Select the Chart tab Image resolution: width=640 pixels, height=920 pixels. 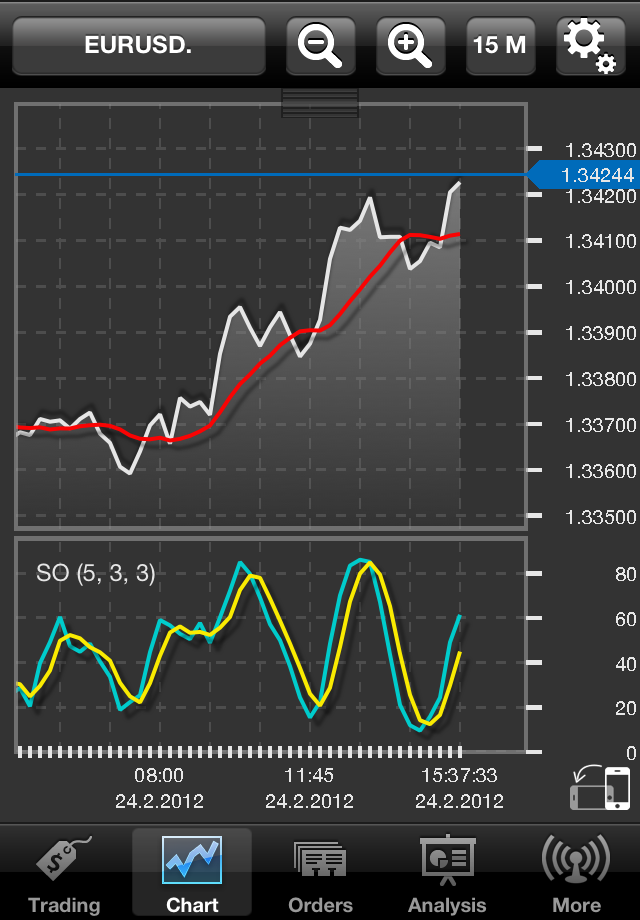pyautogui.click(x=192, y=874)
